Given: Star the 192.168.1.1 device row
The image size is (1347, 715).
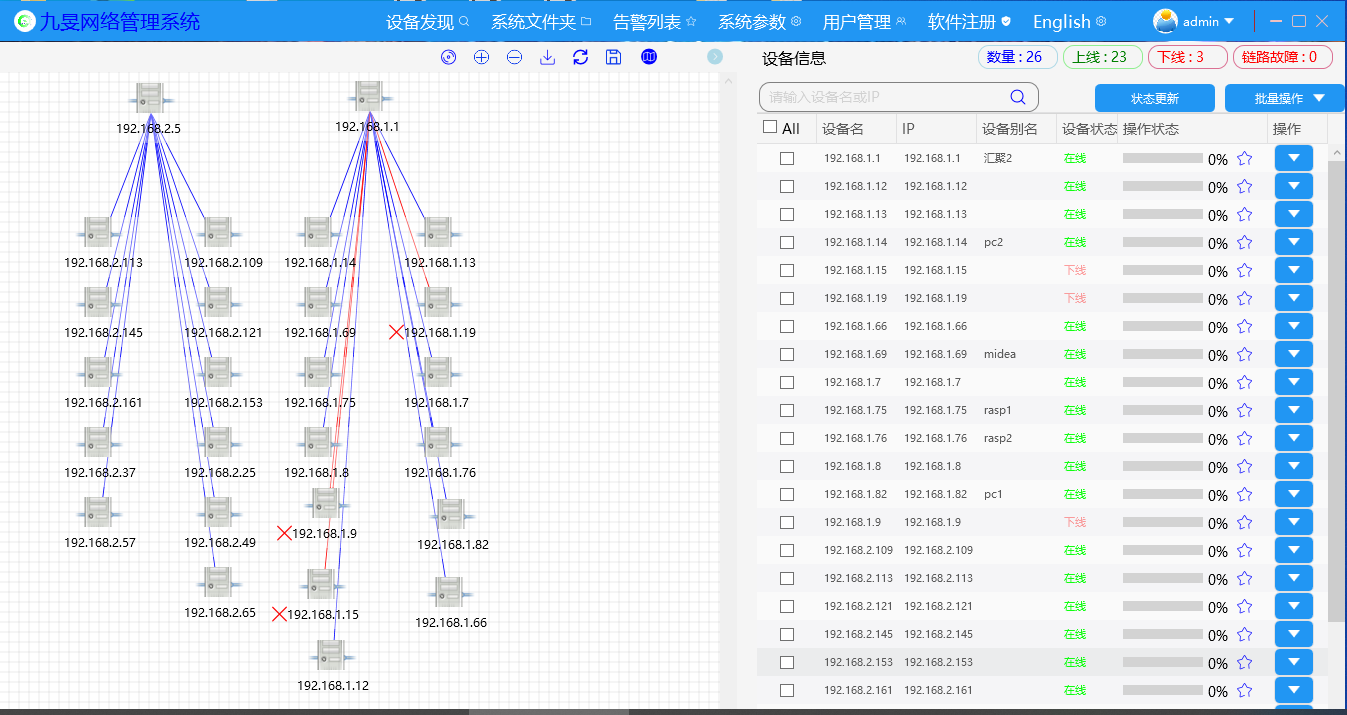Looking at the screenshot, I should pos(1245,158).
